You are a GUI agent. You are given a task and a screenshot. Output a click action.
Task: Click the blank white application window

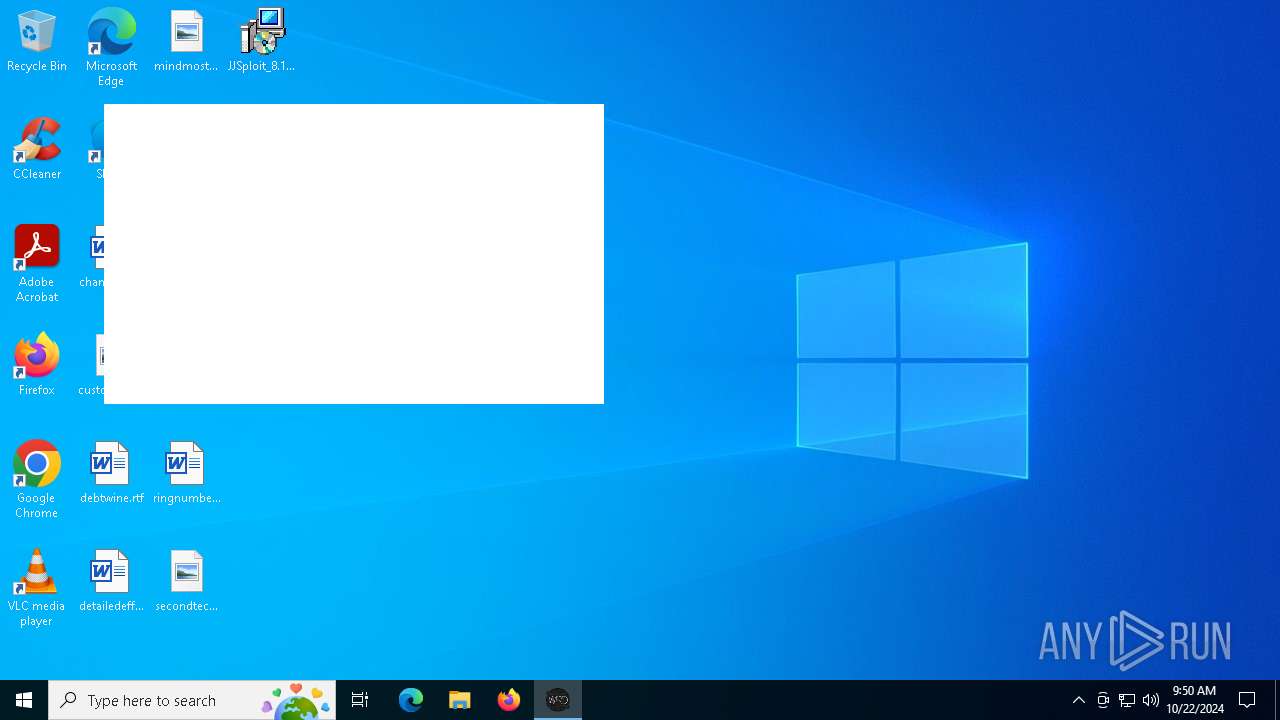[x=354, y=254]
